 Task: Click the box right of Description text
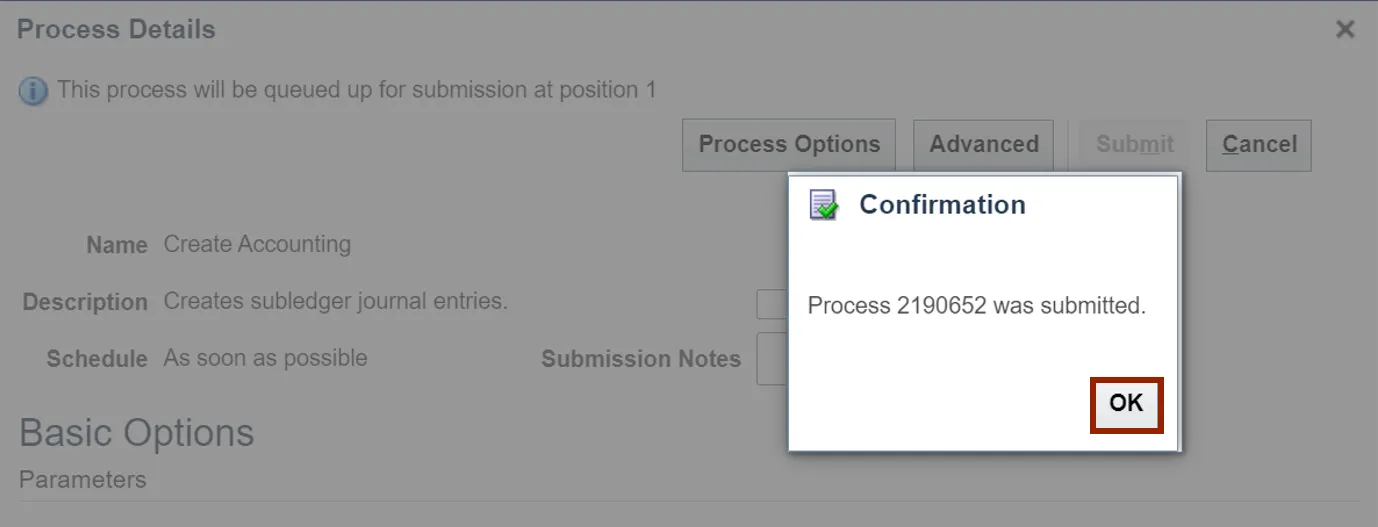772,304
